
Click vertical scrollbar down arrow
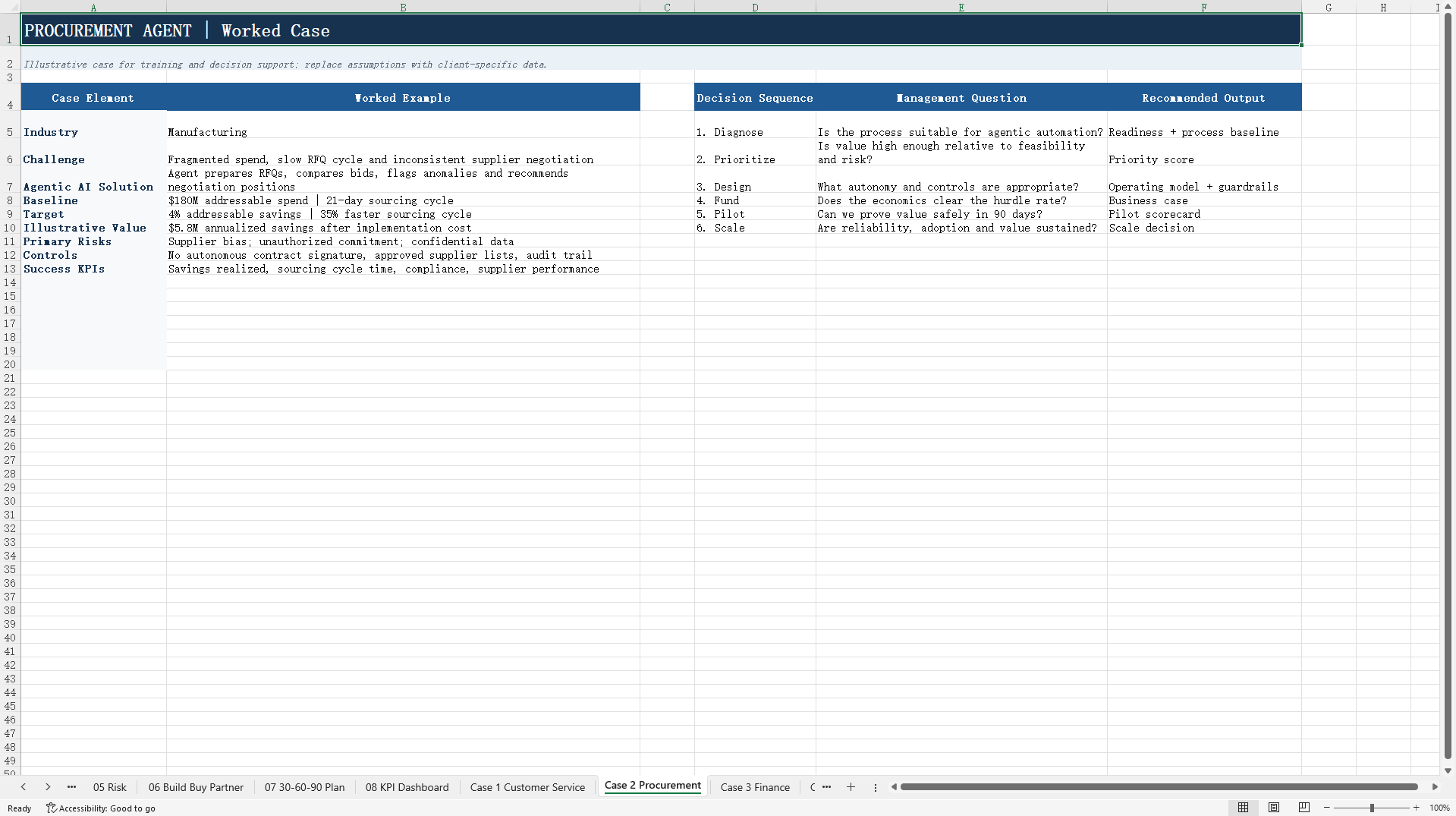1448,770
